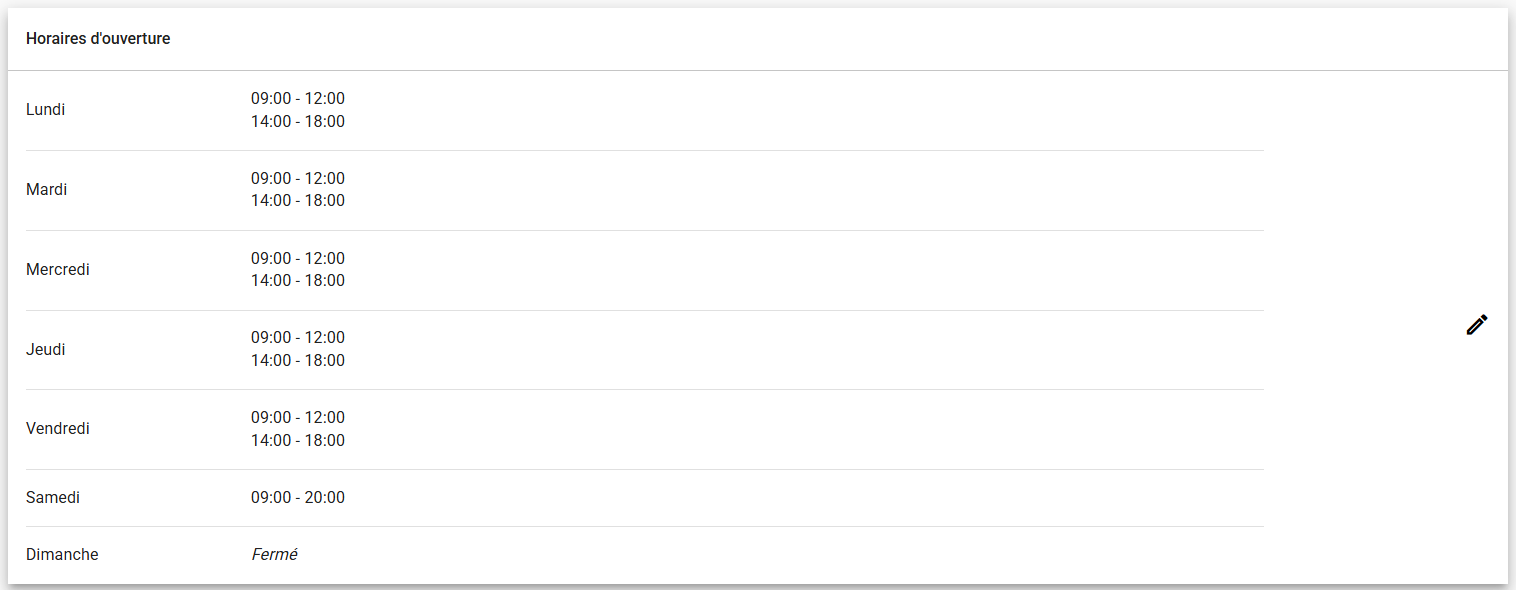Viewport: 1516px width, 590px height.
Task: Select the Lundi day label
Action: click(46, 110)
